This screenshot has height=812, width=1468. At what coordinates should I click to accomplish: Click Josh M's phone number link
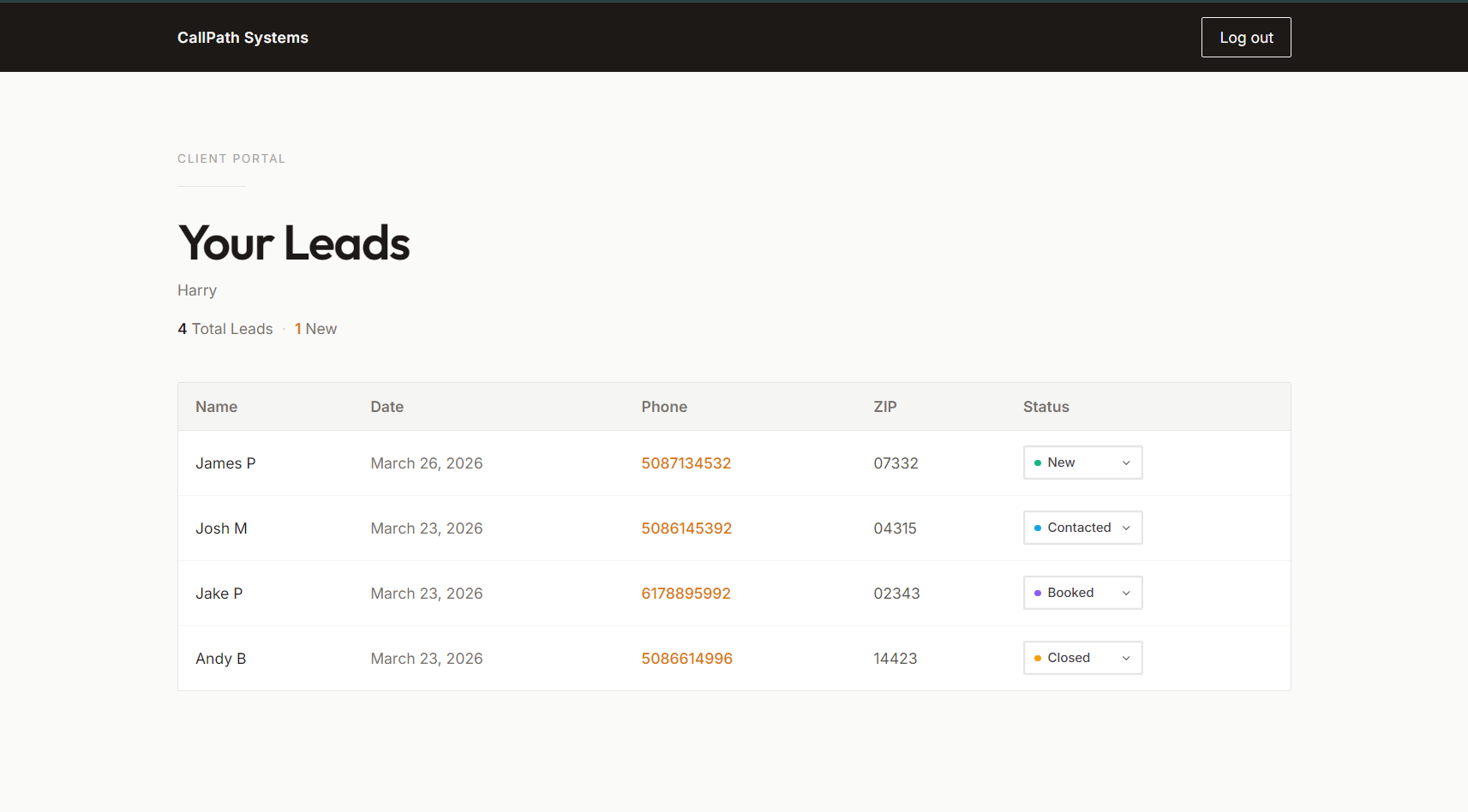(x=686, y=528)
